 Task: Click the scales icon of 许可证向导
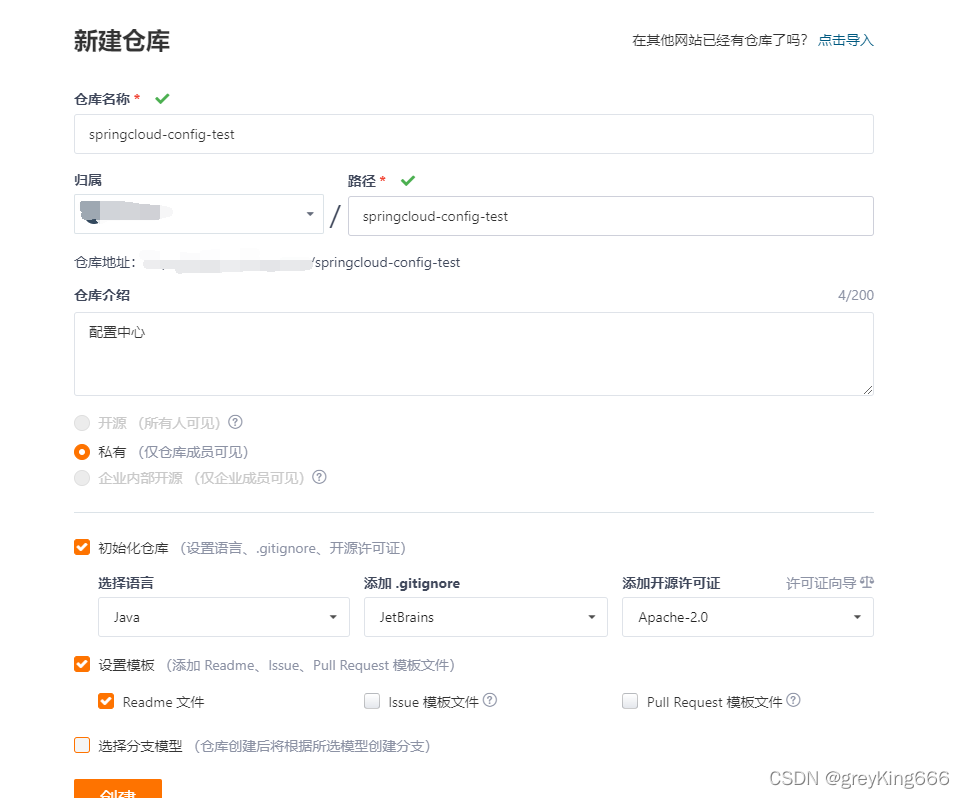pyautogui.click(x=867, y=582)
